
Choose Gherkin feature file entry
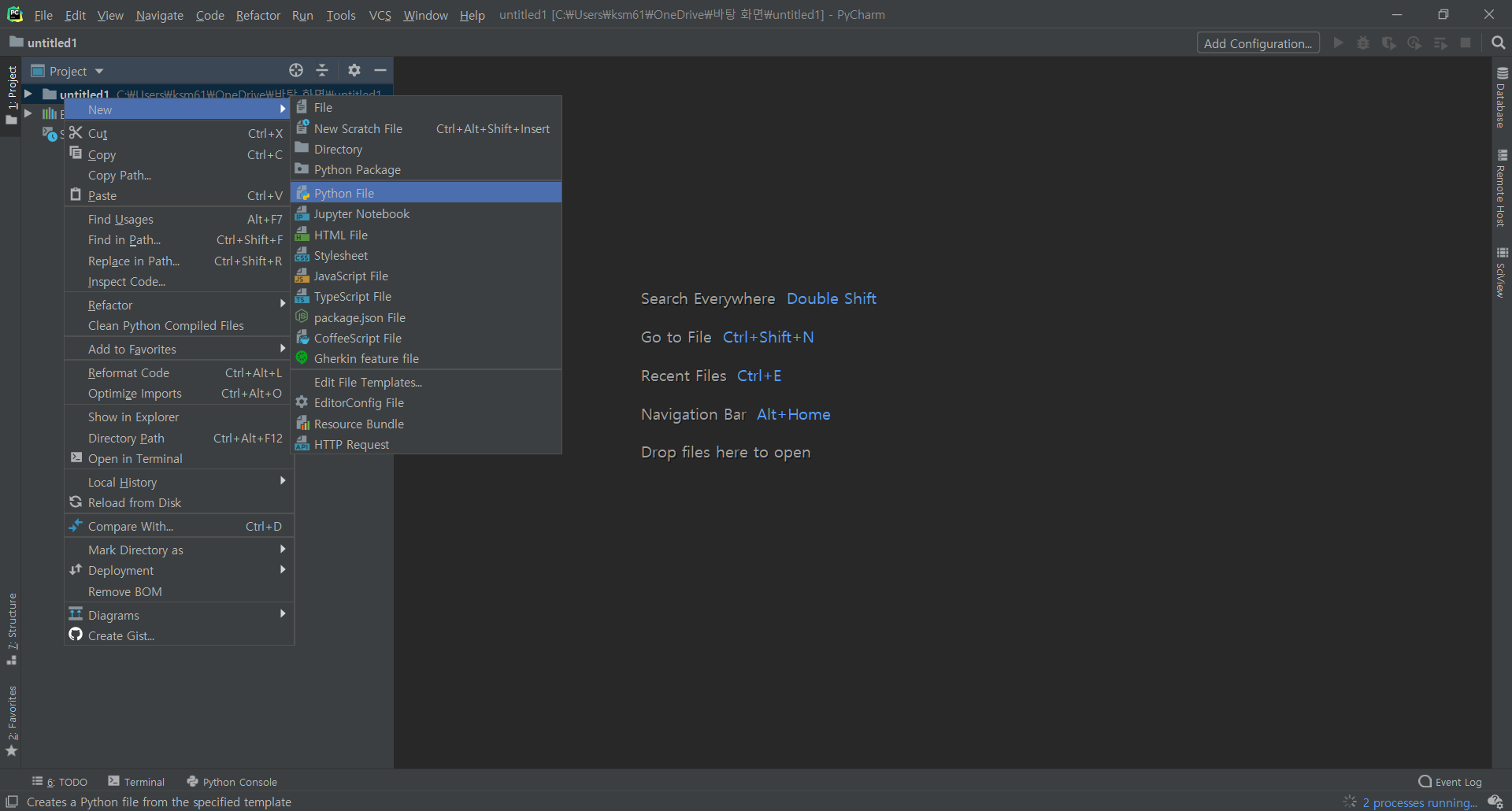(426, 358)
